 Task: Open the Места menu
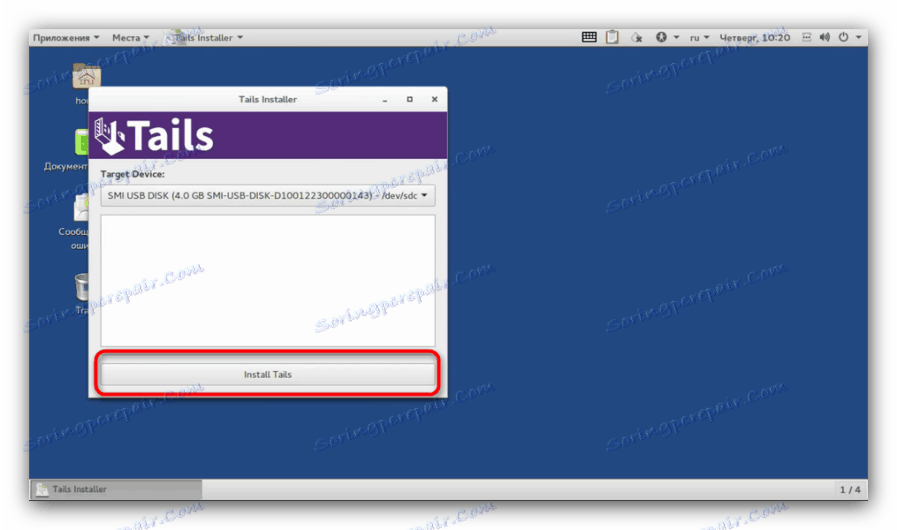click(x=130, y=38)
